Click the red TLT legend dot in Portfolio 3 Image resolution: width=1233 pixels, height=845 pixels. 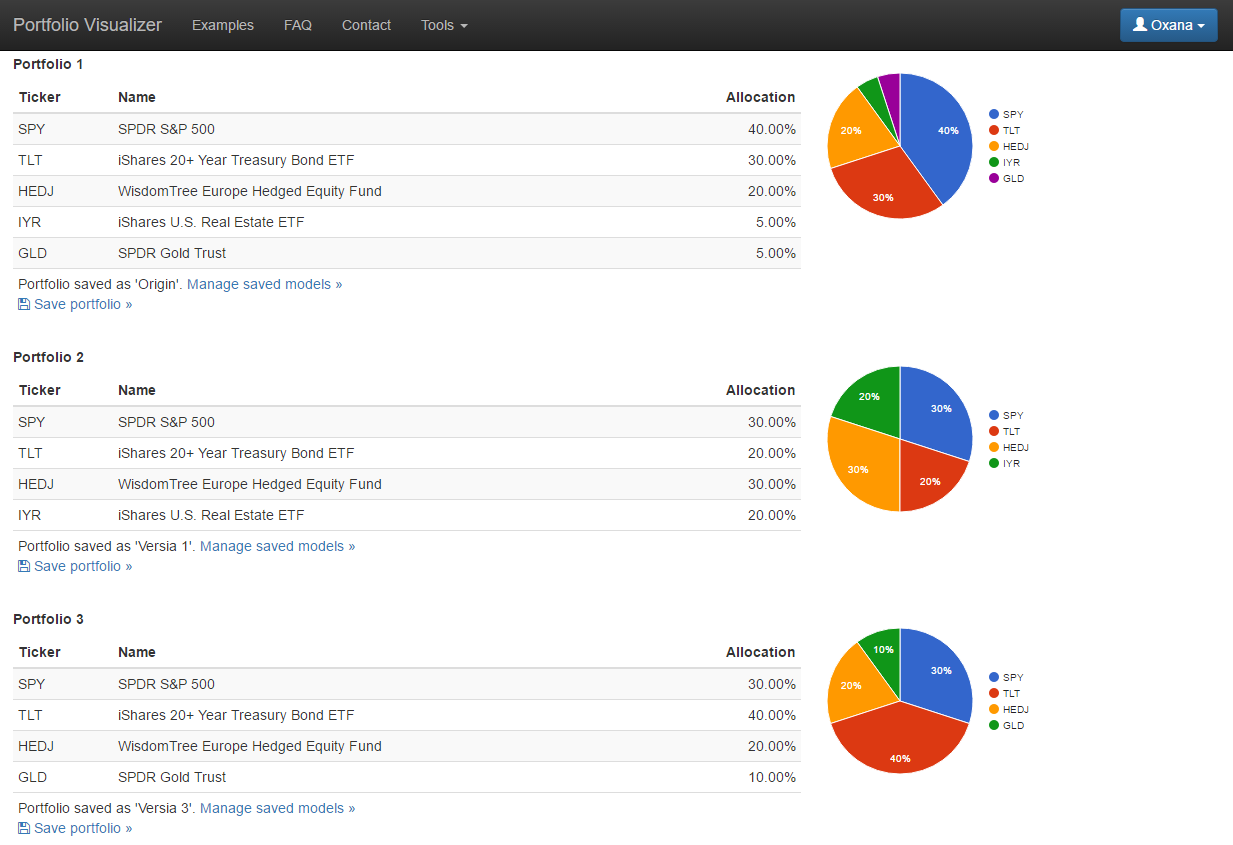pyautogui.click(x=994, y=693)
